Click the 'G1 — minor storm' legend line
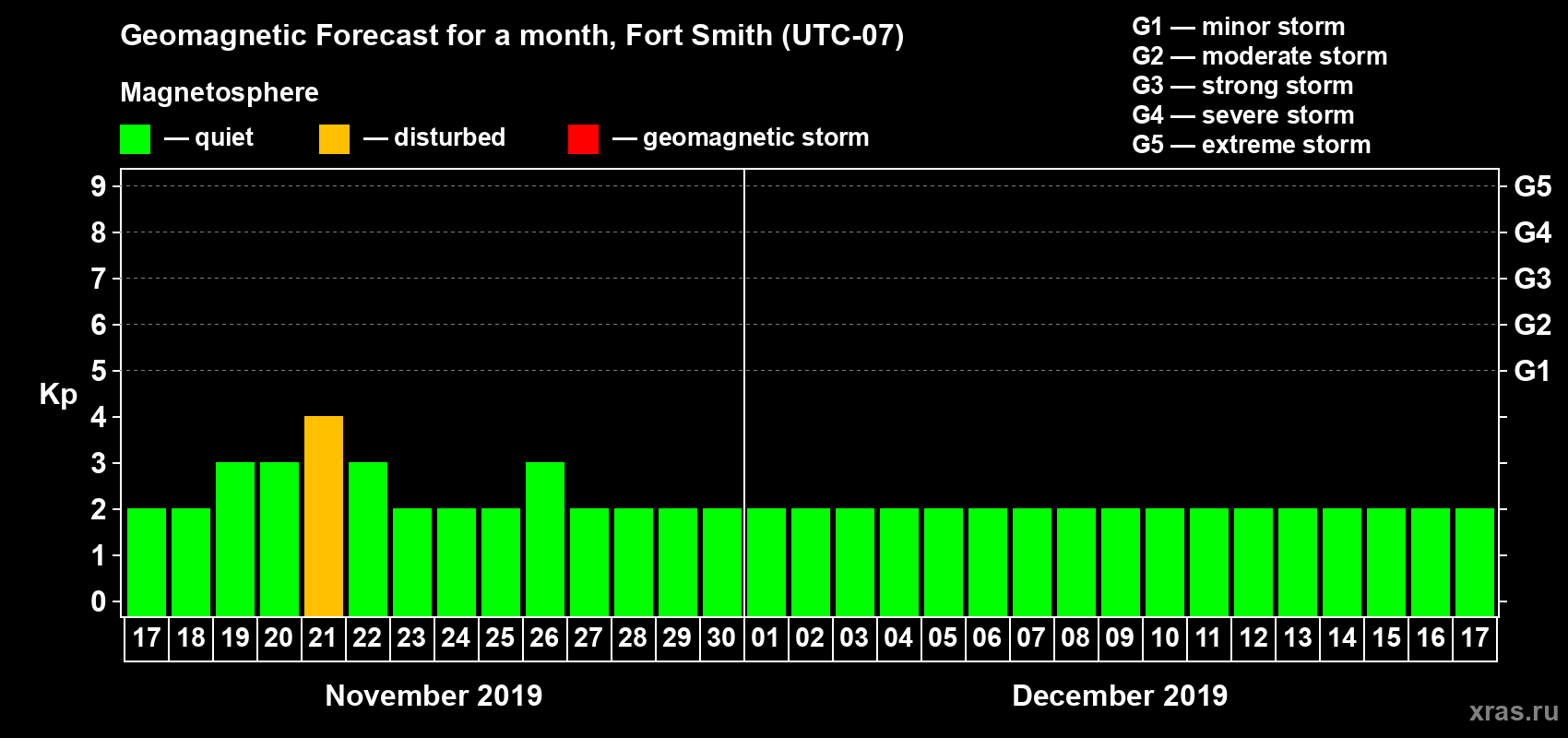 (1238, 27)
